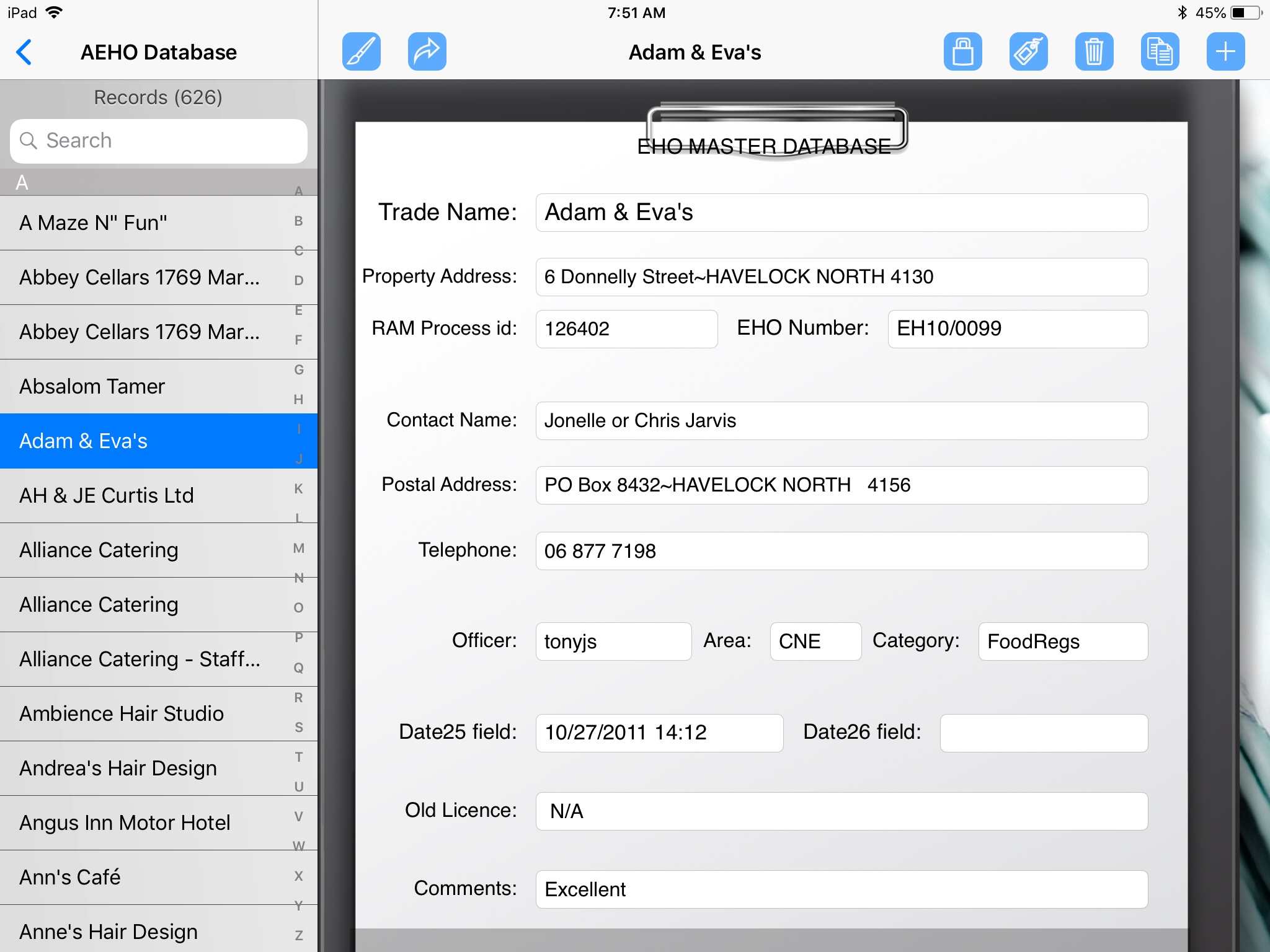Duplicate record with copy icon
The width and height of the screenshot is (1270, 952).
coord(1160,51)
